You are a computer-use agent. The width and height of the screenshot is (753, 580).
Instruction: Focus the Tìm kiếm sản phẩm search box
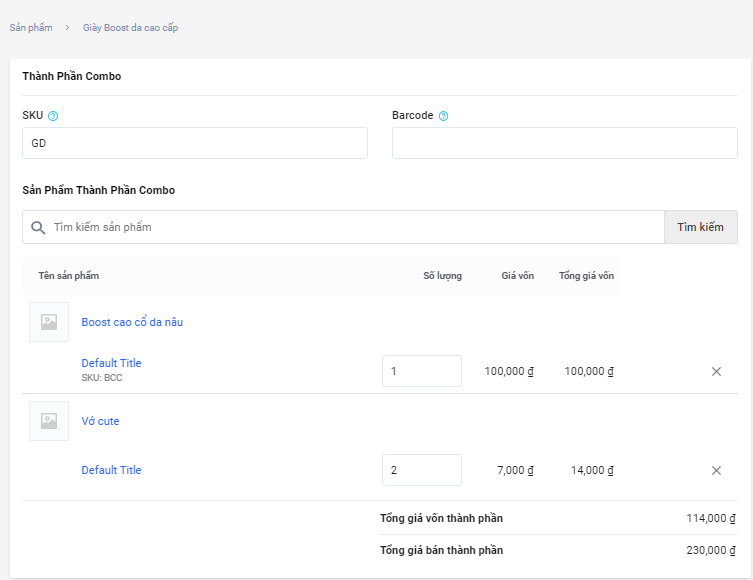click(x=350, y=227)
